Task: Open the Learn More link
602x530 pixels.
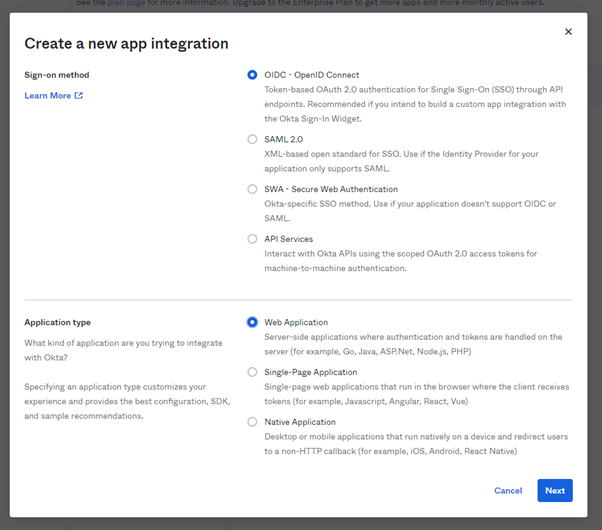Action: (48, 96)
